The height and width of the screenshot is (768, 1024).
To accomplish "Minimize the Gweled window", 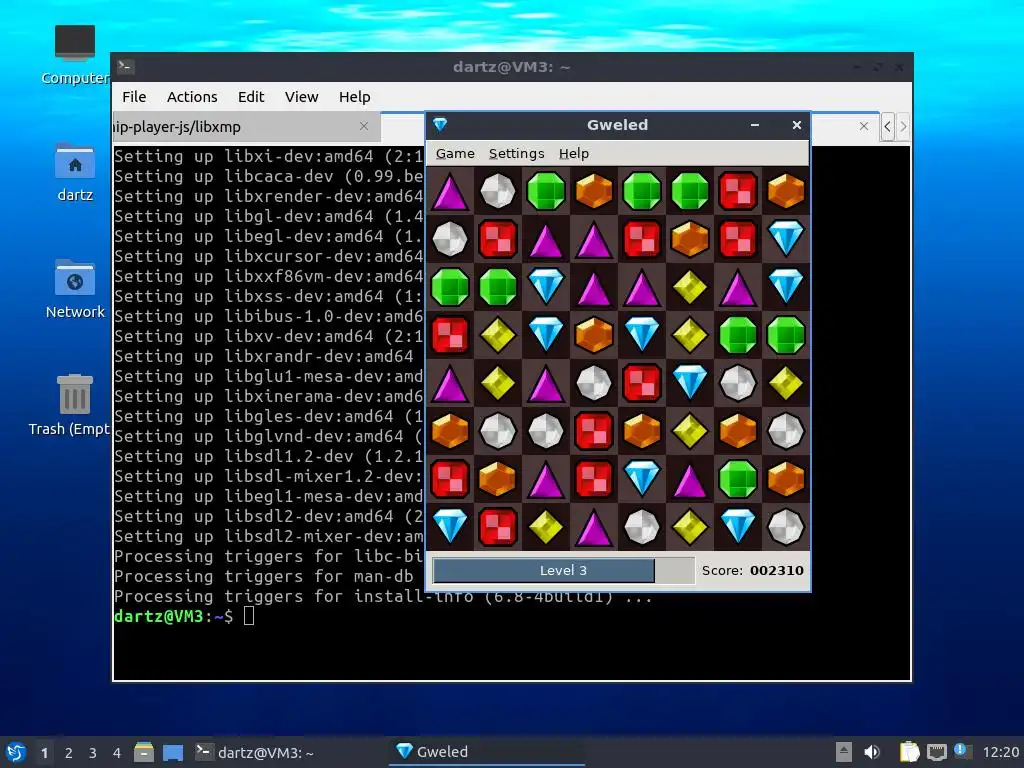I will click(754, 125).
